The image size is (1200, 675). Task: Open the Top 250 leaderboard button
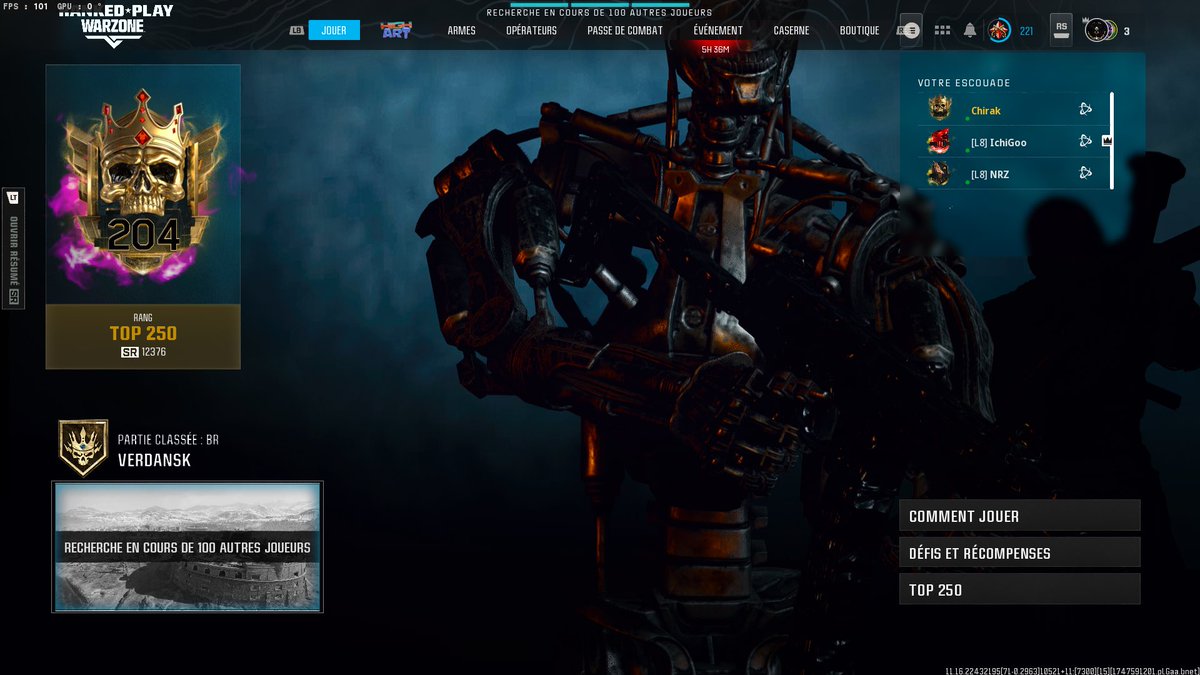(1020, 589)
